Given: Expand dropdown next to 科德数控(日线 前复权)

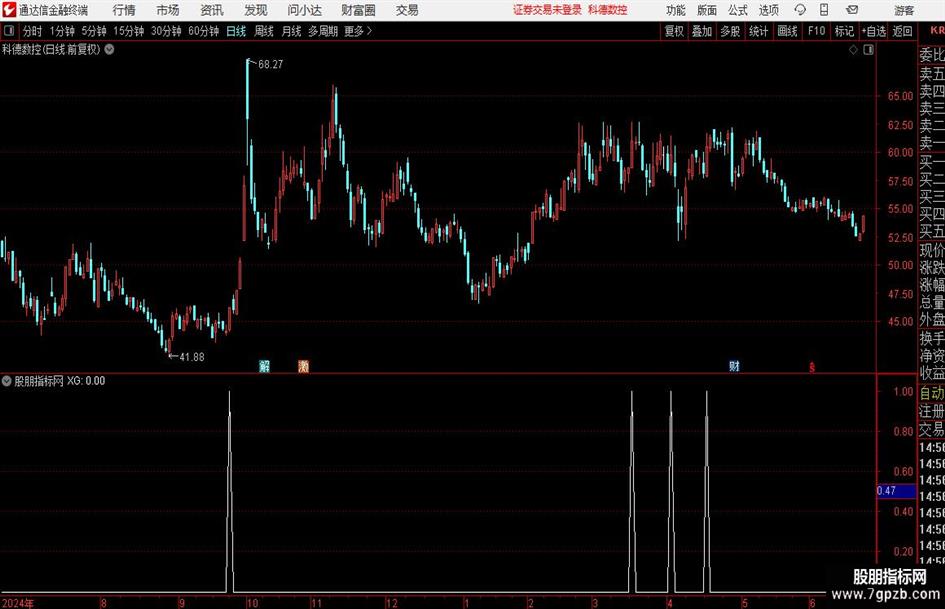Looking at the screenshot, I should (x=109, y=49).
